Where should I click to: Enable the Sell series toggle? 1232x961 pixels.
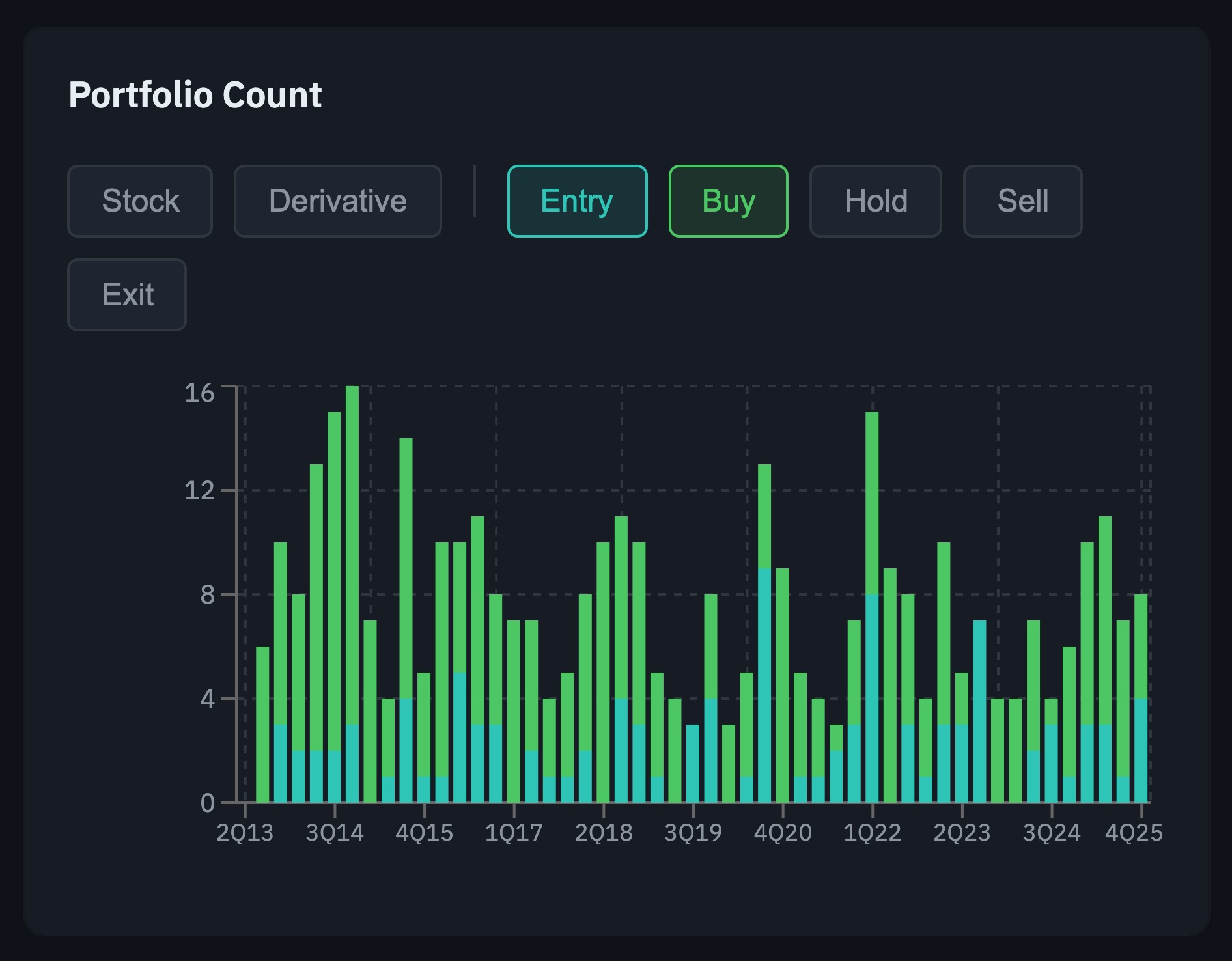[1023, 201]
